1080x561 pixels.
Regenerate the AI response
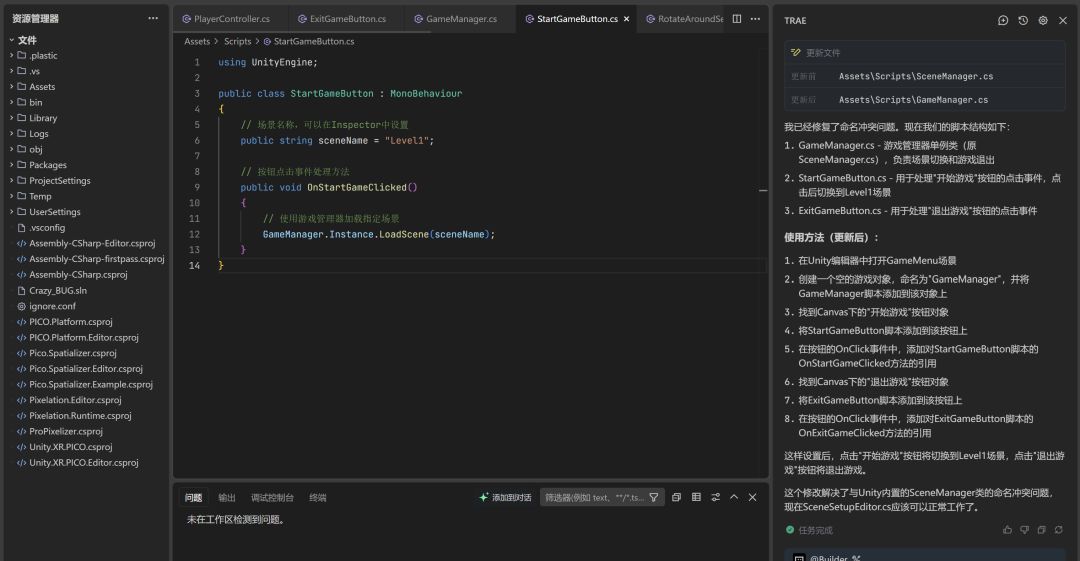tap(1058, 530)
